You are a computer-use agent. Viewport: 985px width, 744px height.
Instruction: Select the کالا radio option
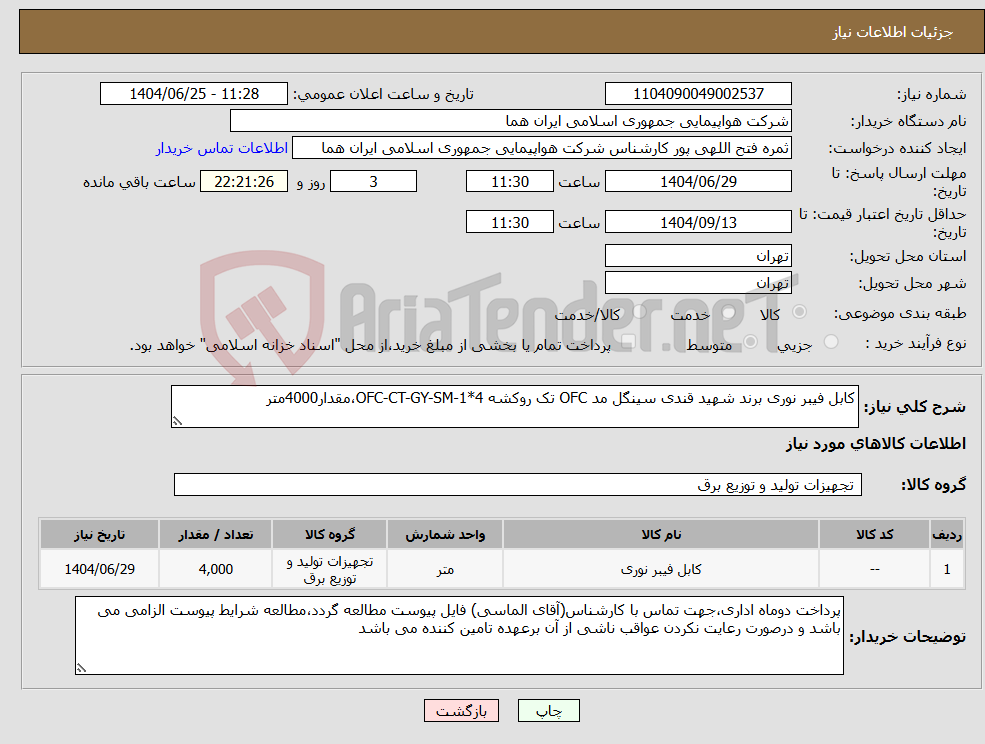pos(800,310)
